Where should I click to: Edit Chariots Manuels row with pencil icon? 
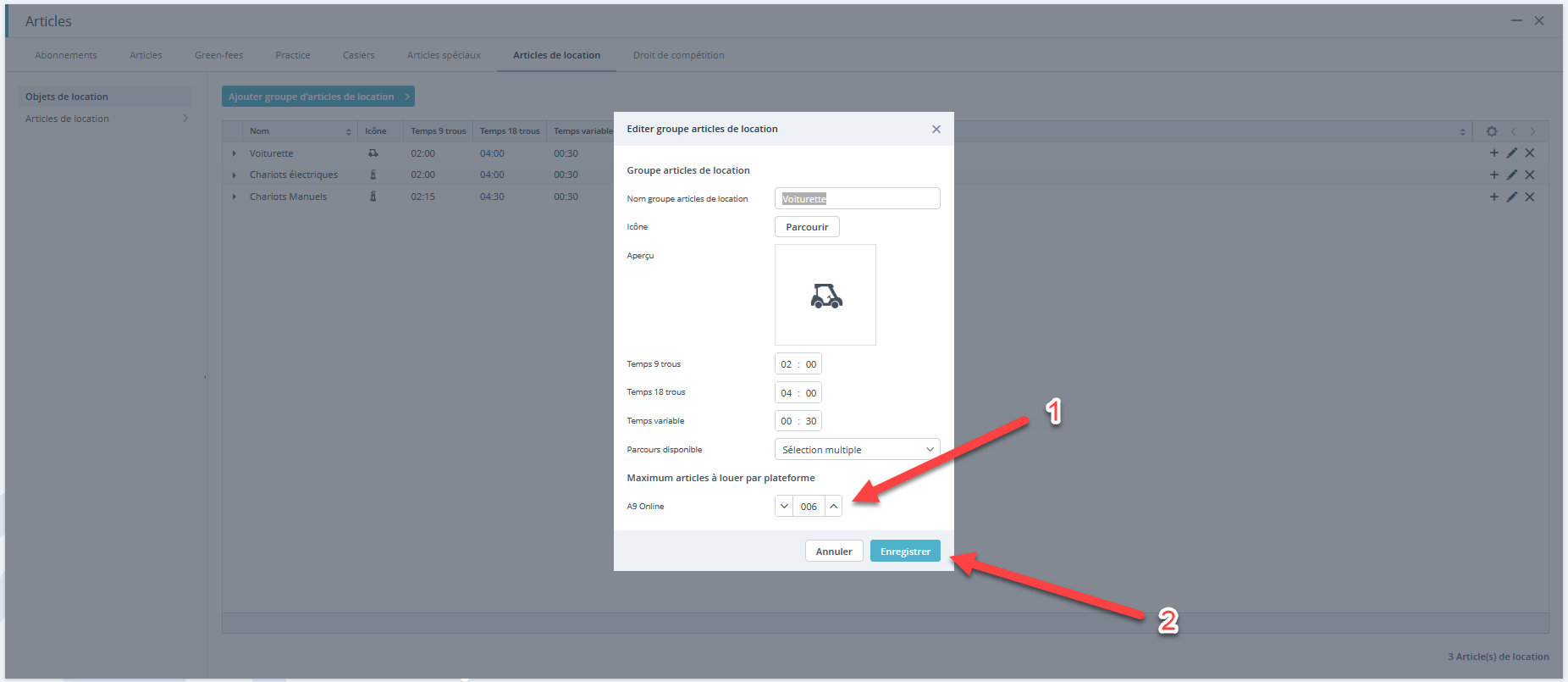click(x=1512, y=197)
